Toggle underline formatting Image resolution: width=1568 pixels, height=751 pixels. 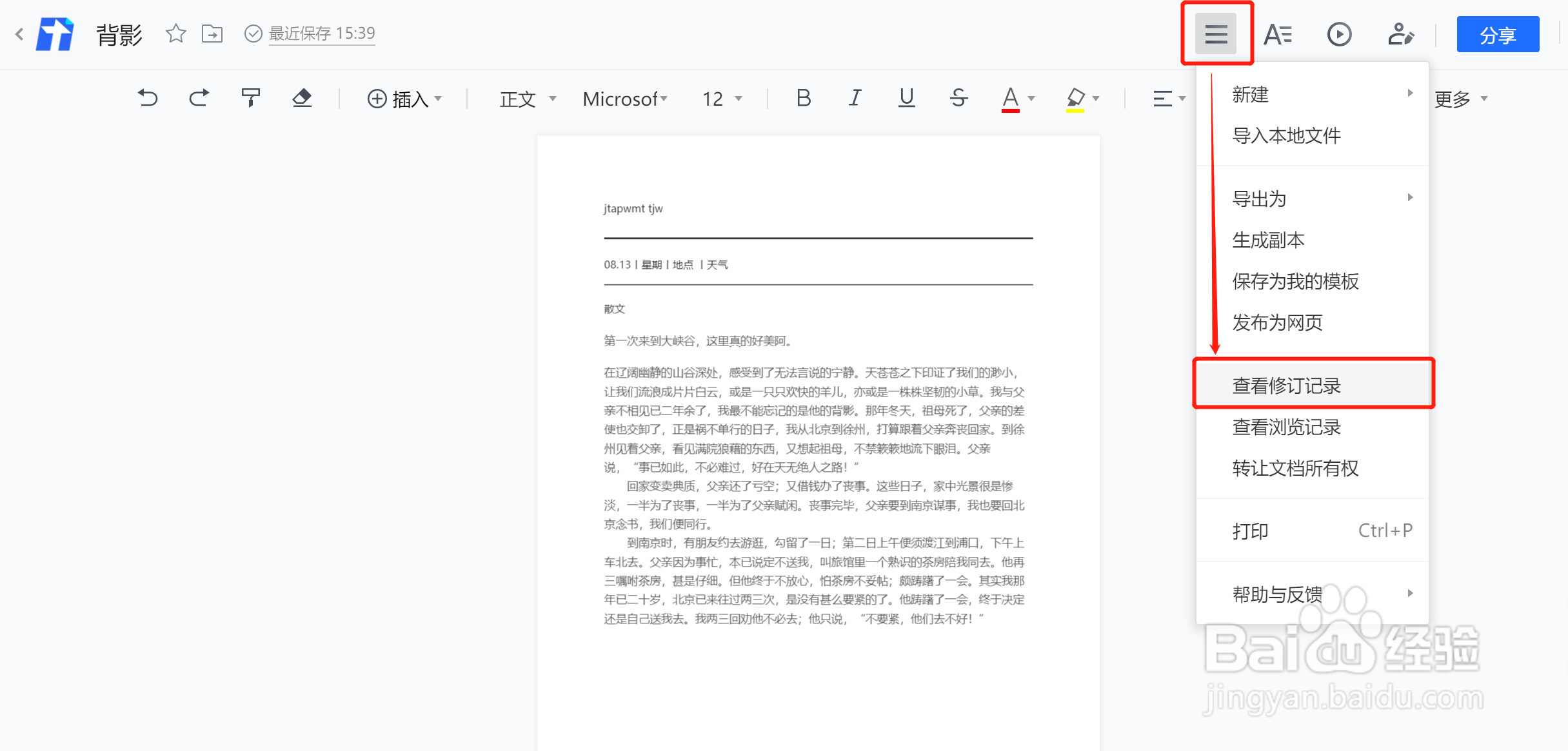click(x=906, y=98)
